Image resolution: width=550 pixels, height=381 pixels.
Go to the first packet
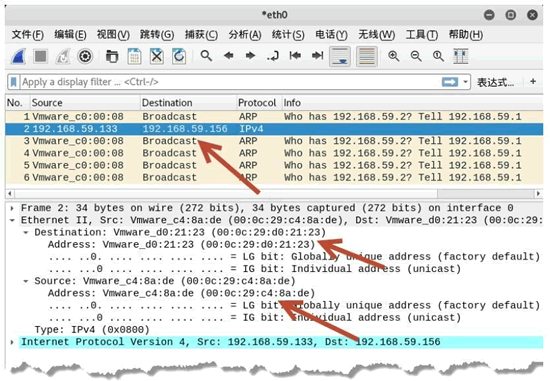[x=295, y=56]
